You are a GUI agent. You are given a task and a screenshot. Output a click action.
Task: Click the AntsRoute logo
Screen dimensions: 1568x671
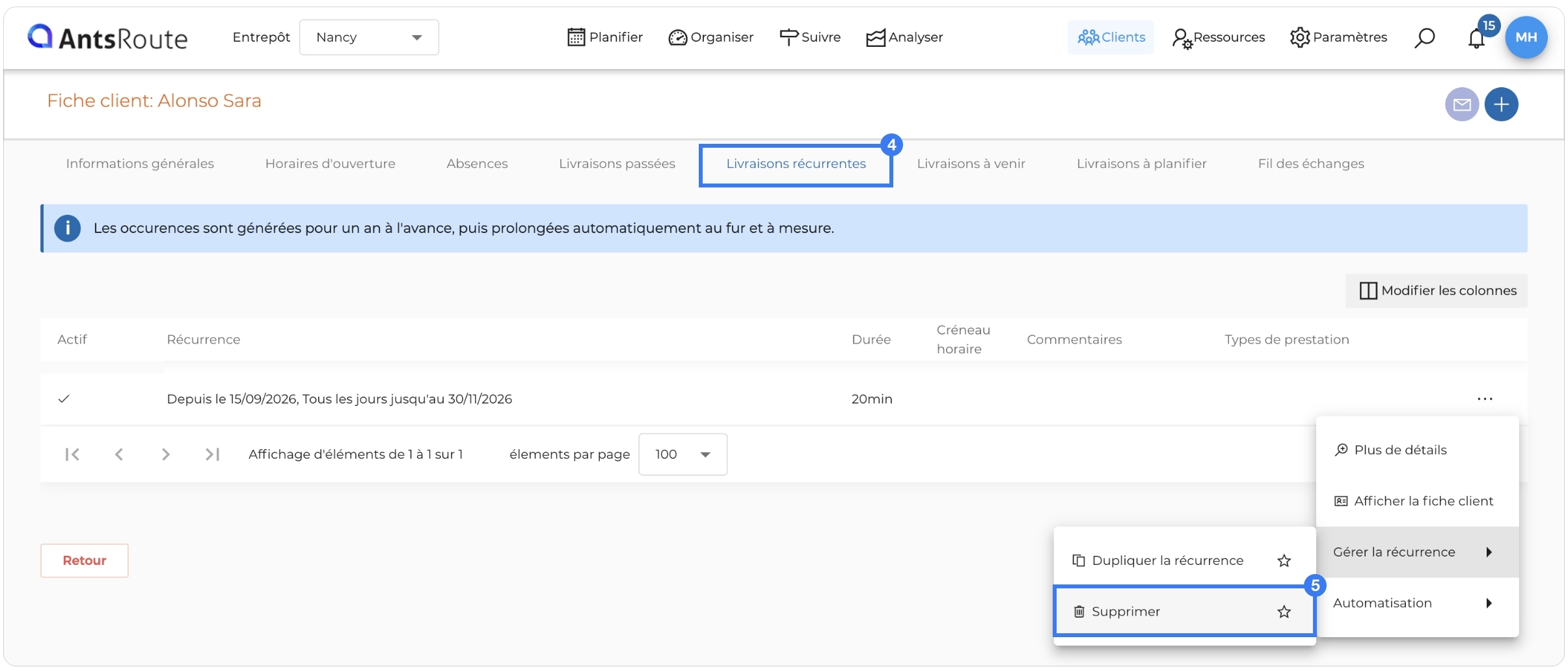[107, 38]
